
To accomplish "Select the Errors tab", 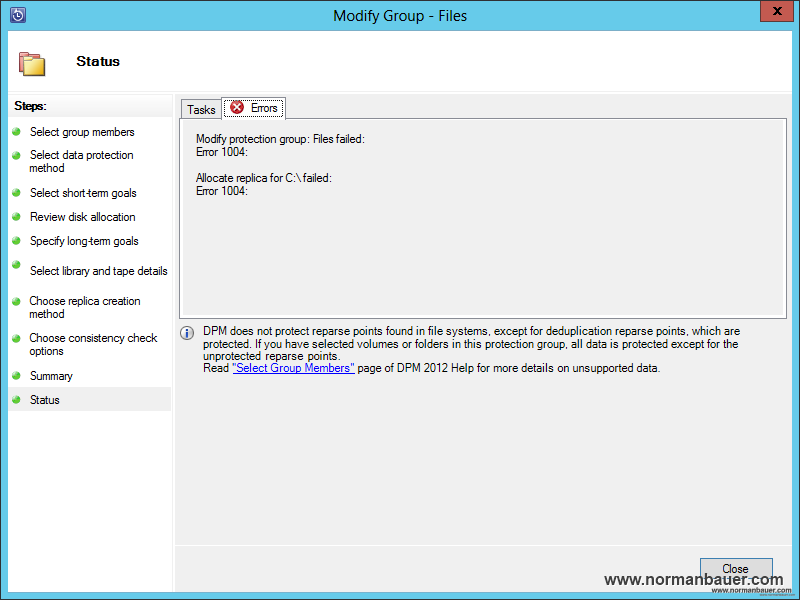I will [x=254, y=108].
